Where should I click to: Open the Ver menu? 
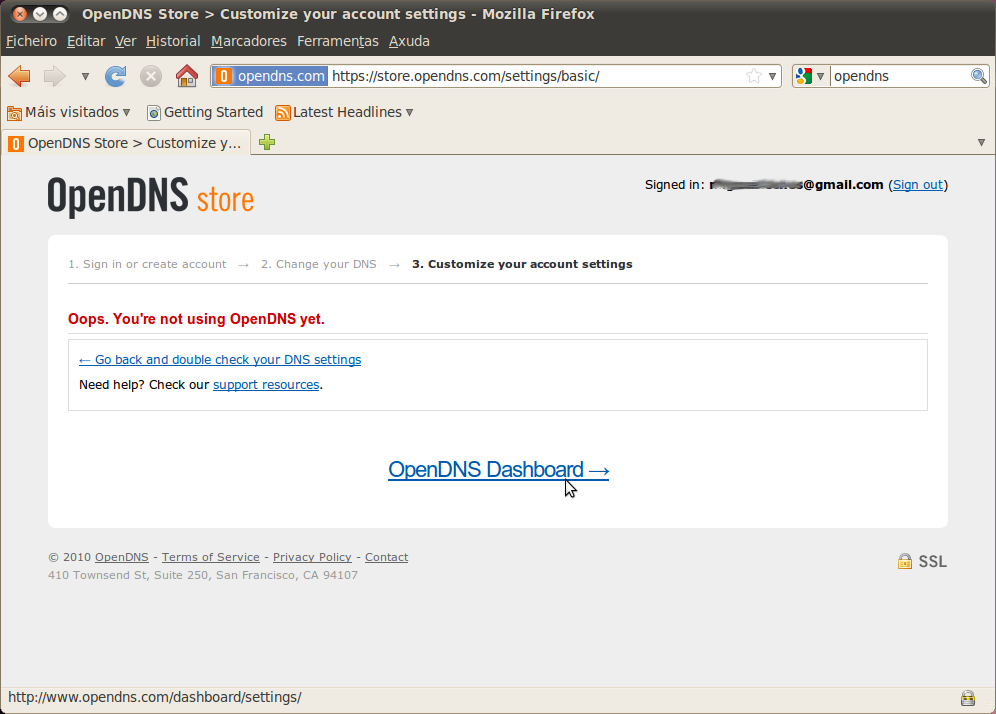125,41
